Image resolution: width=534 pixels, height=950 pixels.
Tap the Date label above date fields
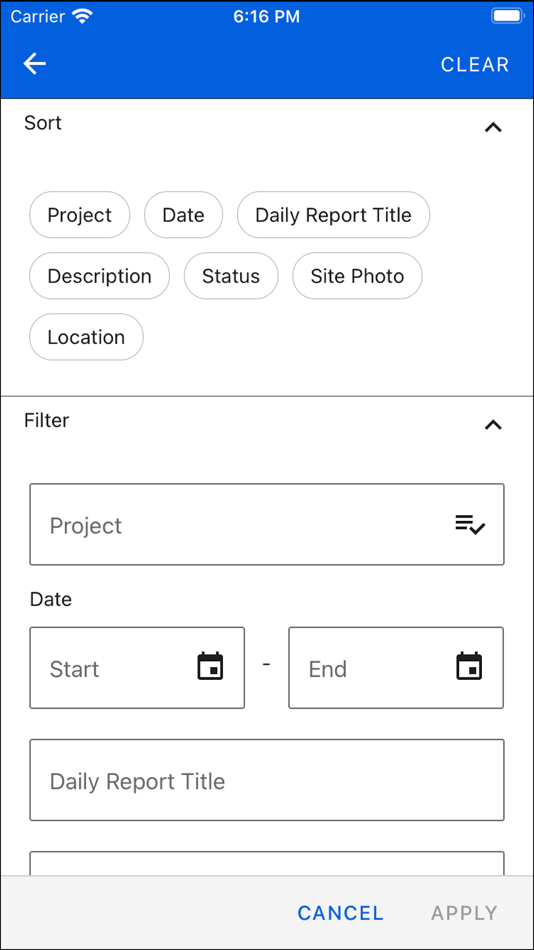(x=51, y=600)
